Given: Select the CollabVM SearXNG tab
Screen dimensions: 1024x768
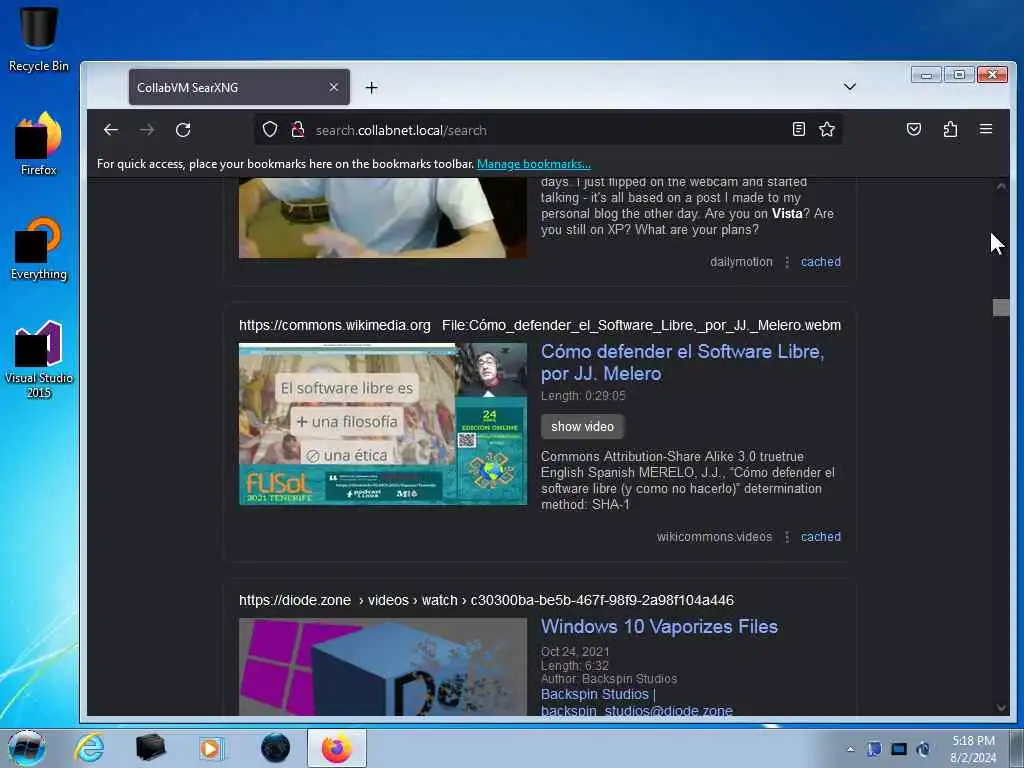Looking at the screenshot, I should pyautogui.click(x=239, y=87).
